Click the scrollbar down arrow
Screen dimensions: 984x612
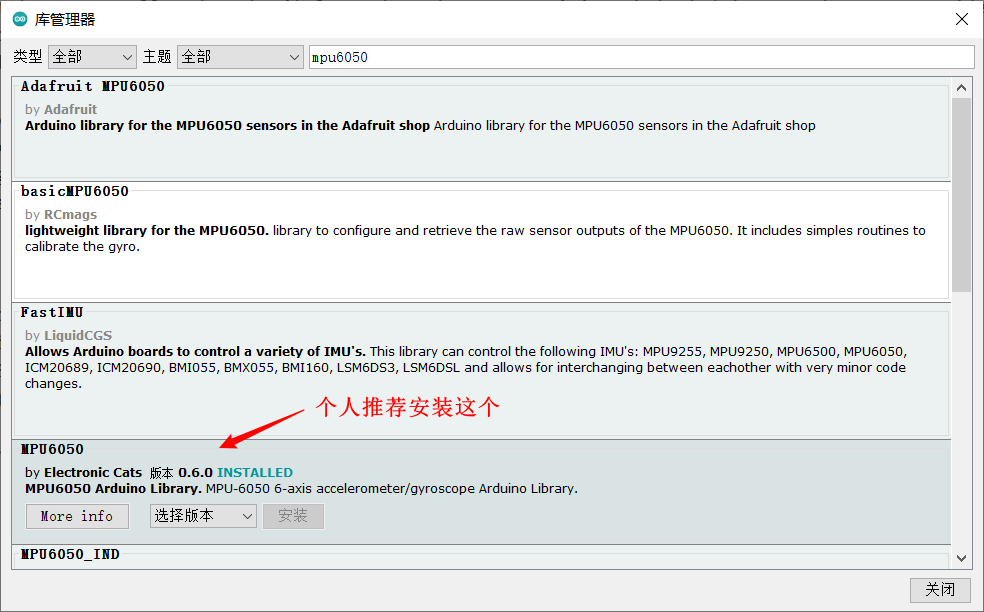tap(961, 558)
